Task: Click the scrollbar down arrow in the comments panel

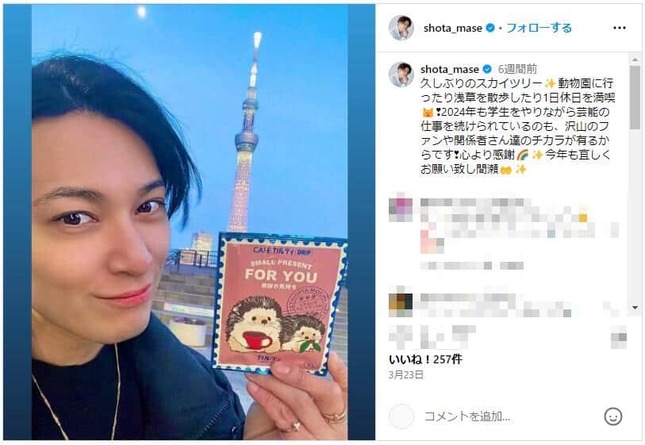Action: [x=635, y=308]
